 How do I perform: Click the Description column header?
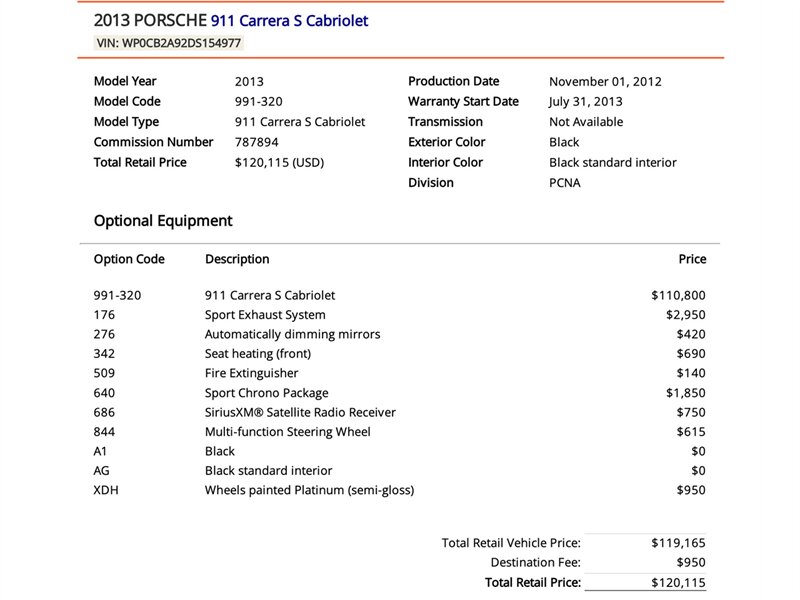tap(237, 259)
